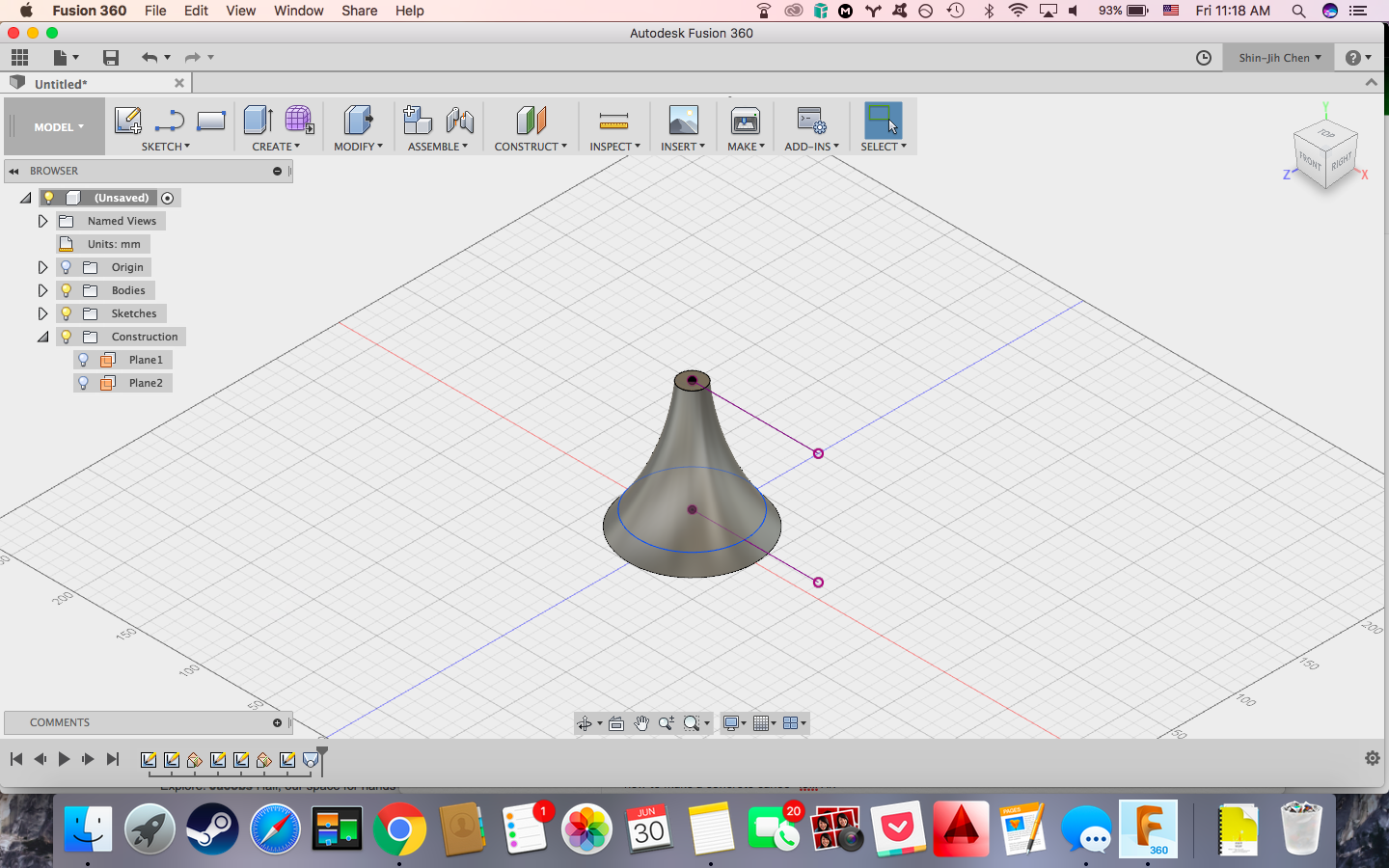The width and height of the screenshot is (1389, 868).
Task: Select the Zoom magnifier icon
Action: click(667, 723)
